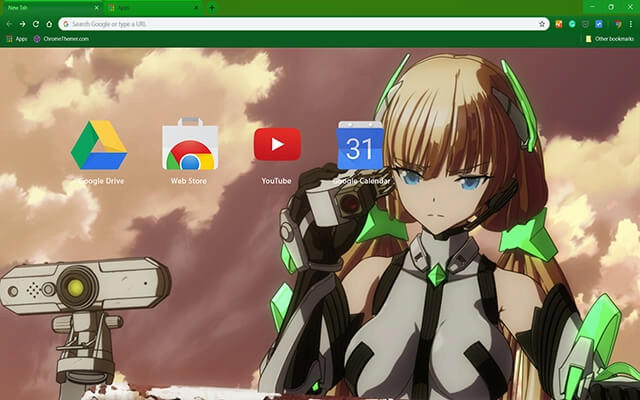640x400 pixels.
Task: Switch to the Apps tab
Action: (x=153, y=8)
